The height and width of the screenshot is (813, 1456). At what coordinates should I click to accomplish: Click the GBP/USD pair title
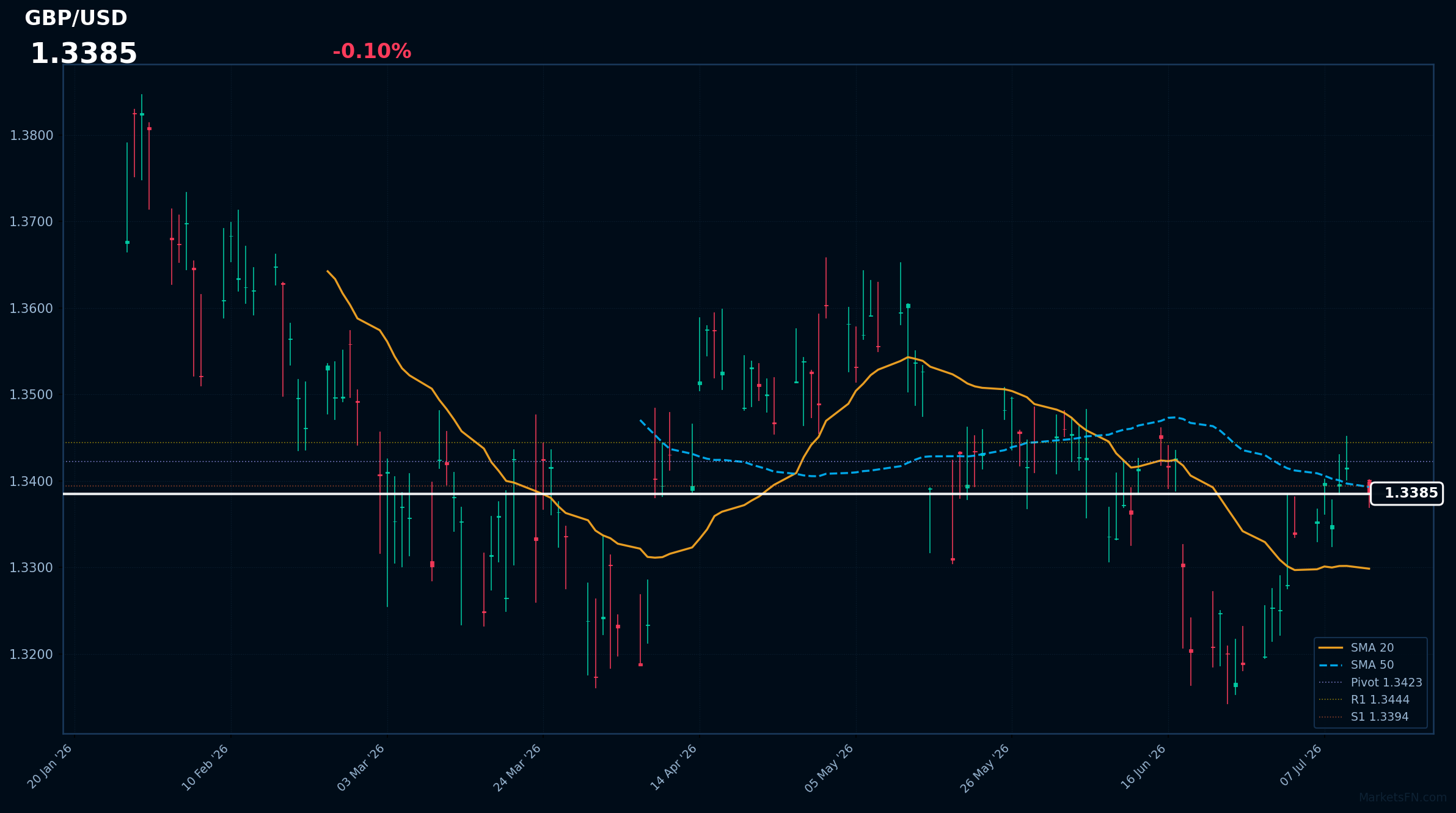(x=76, y=18)
